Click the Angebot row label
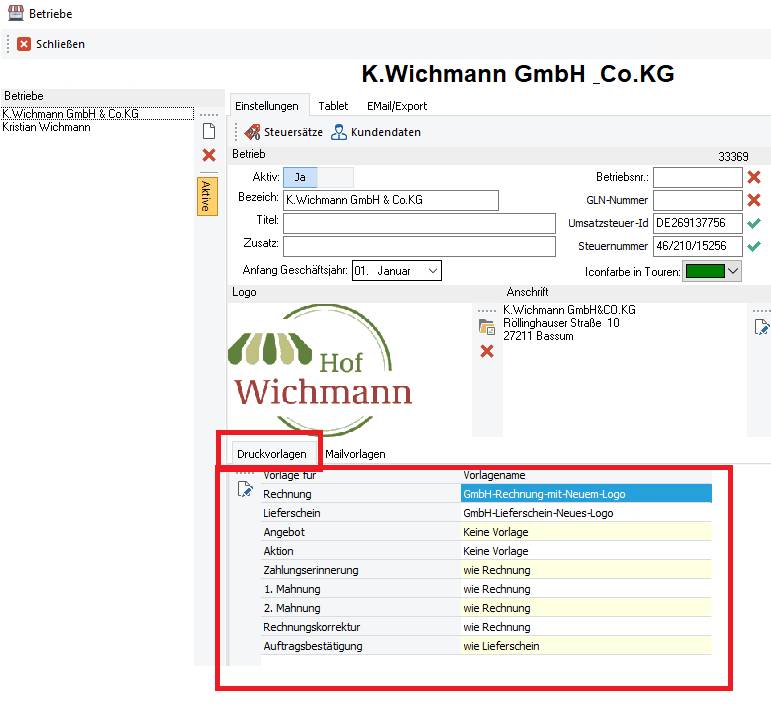 tap(284, 532)
